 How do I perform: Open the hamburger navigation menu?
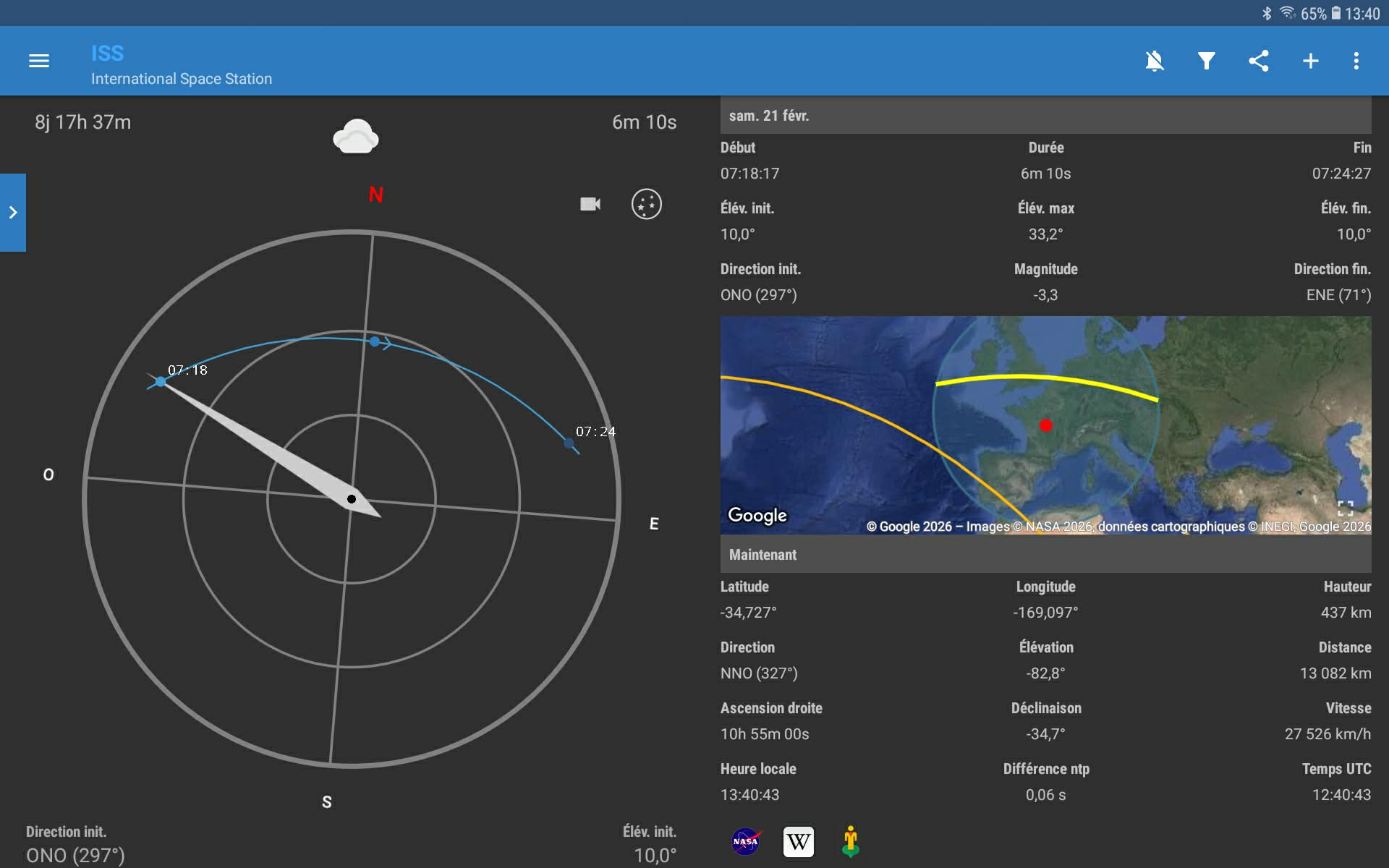coord(39,61)
